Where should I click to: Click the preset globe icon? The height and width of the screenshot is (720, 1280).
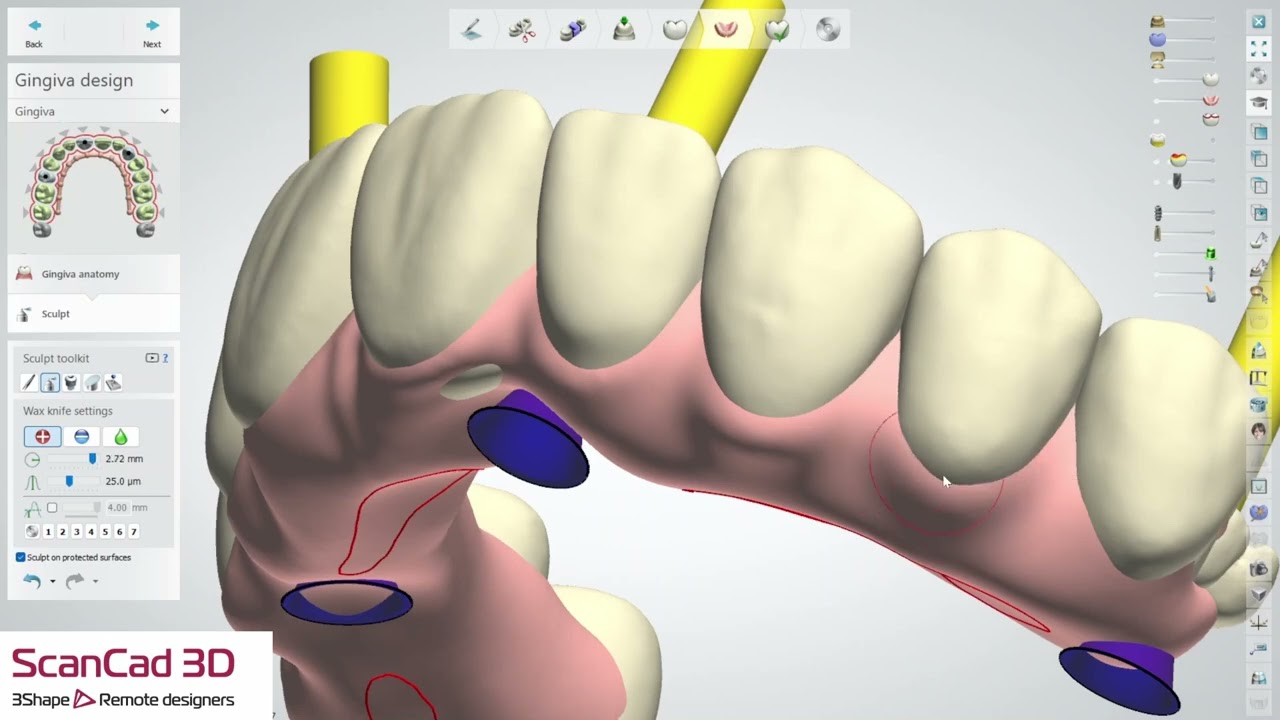[32, 532]
